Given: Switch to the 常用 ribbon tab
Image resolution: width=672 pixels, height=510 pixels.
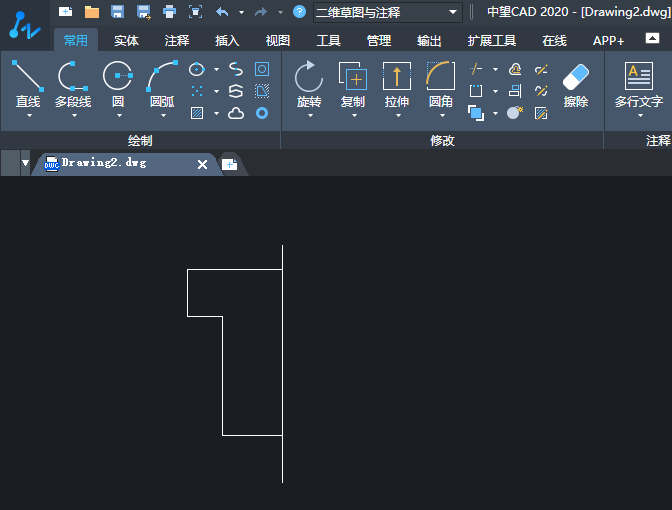Looking at the screenshot, I should [76, 41].
